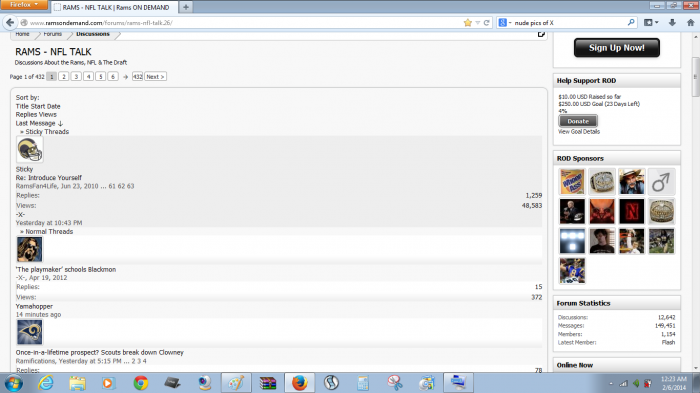Click the Donate button
Image resolution: width=700 pixels, height=393 pixels.
coord(578,121)
